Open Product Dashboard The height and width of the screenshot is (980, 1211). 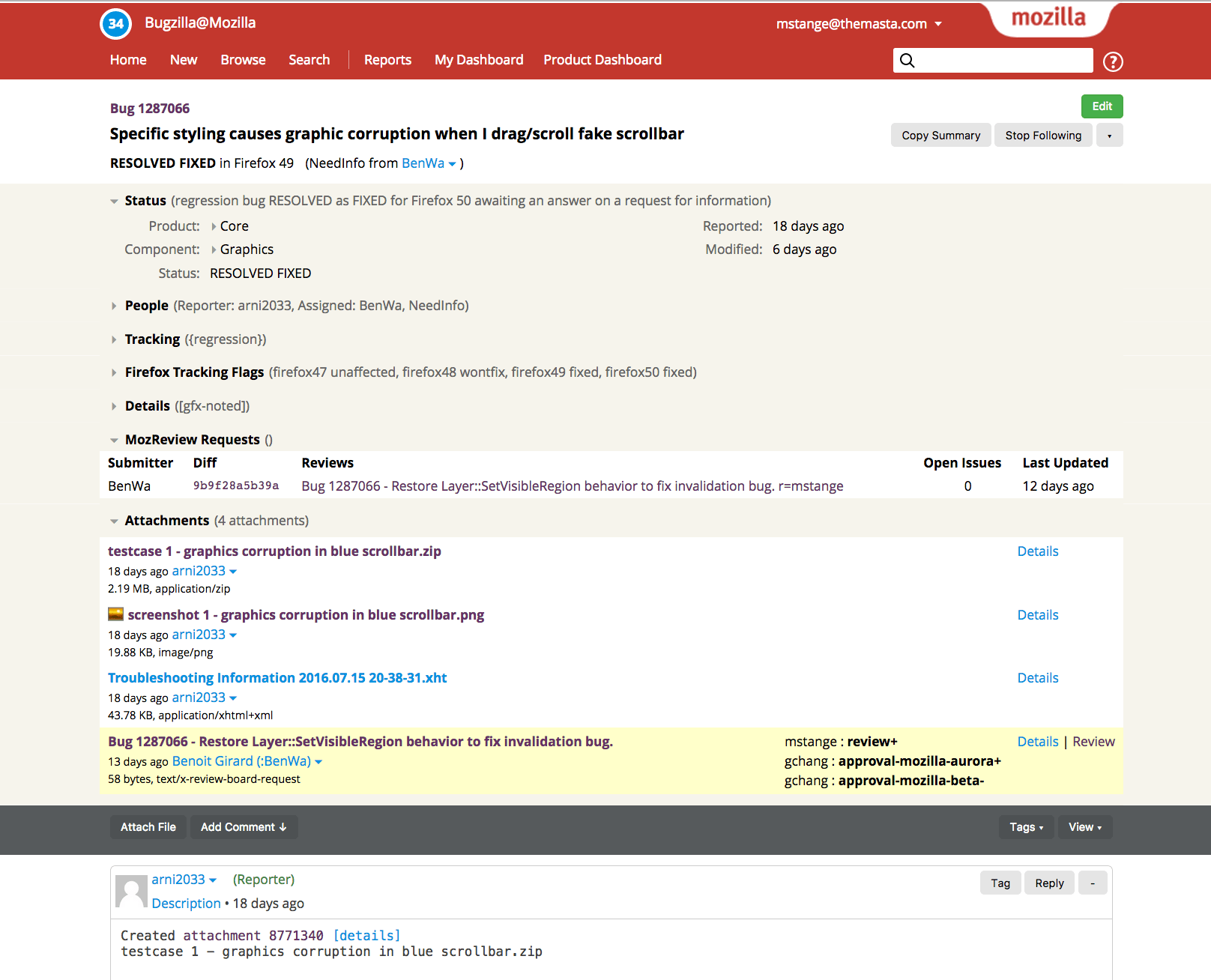(603, 60)
